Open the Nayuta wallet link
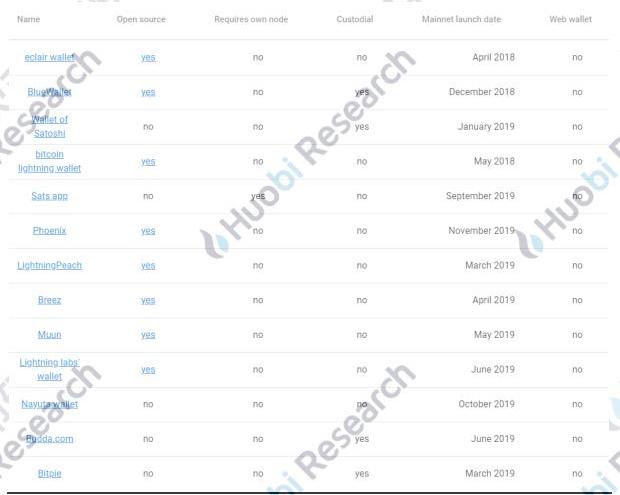This screenshot has height=495, width=620. (49, 404)
